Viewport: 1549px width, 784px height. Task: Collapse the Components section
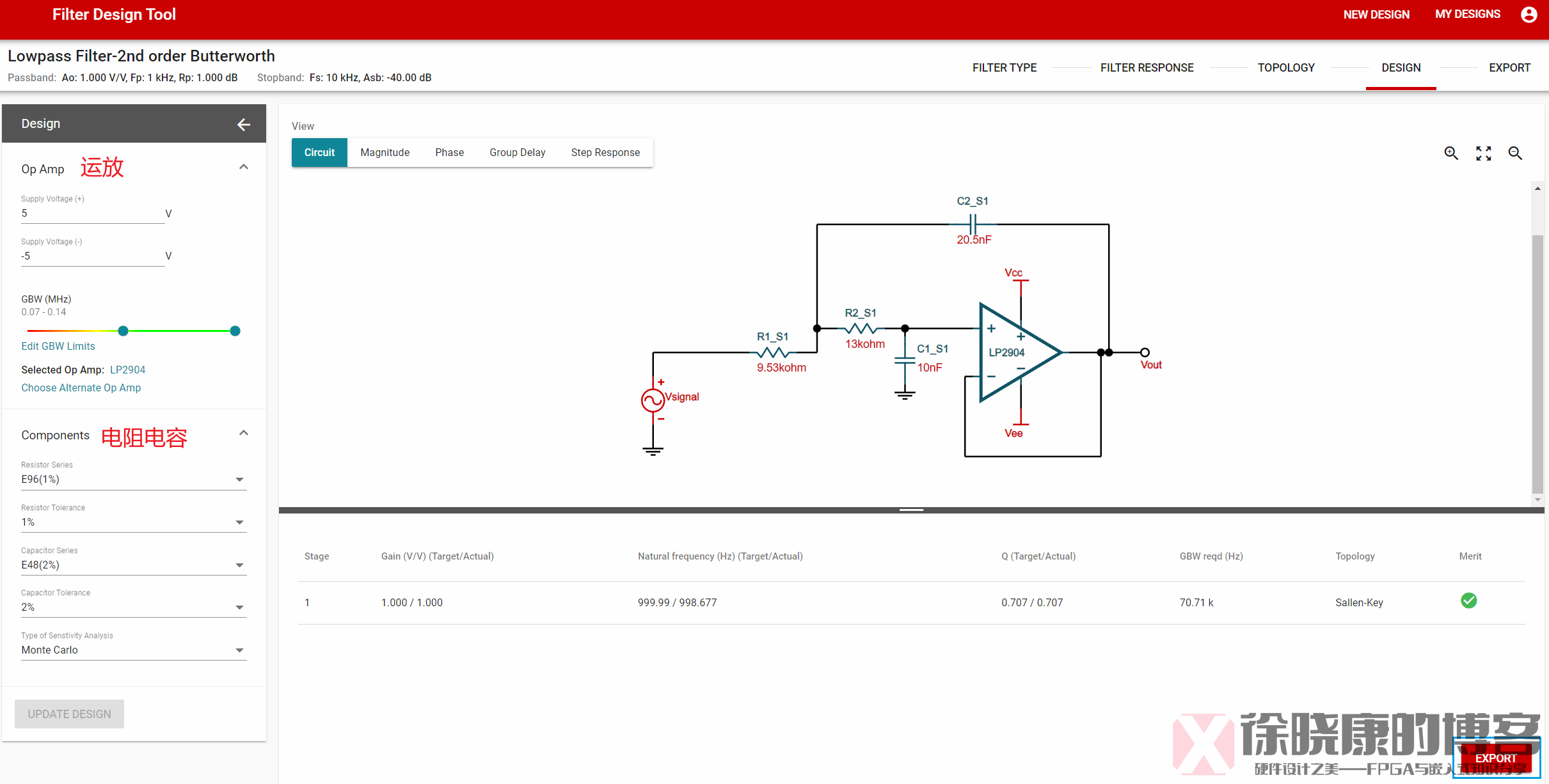pos(243,433)
